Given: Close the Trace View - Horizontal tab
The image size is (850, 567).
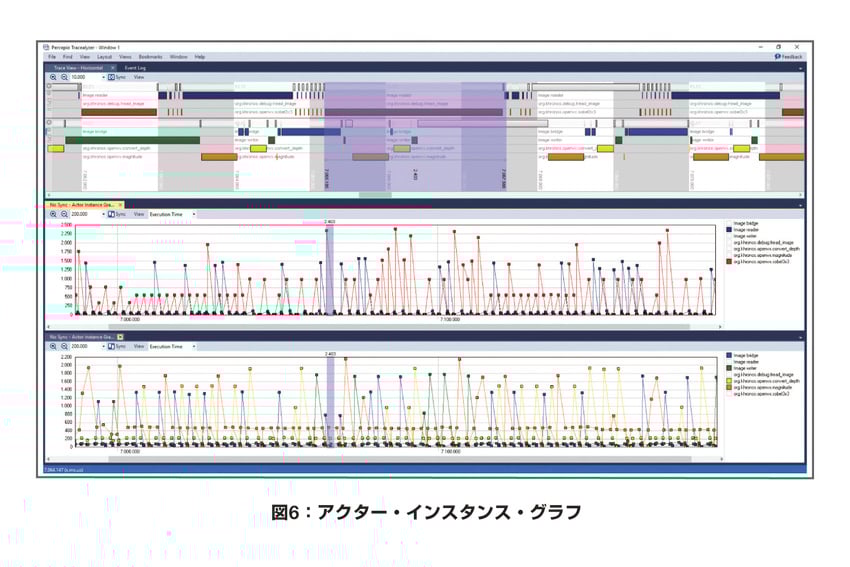Looking at the screenshot, I should 113,67.
